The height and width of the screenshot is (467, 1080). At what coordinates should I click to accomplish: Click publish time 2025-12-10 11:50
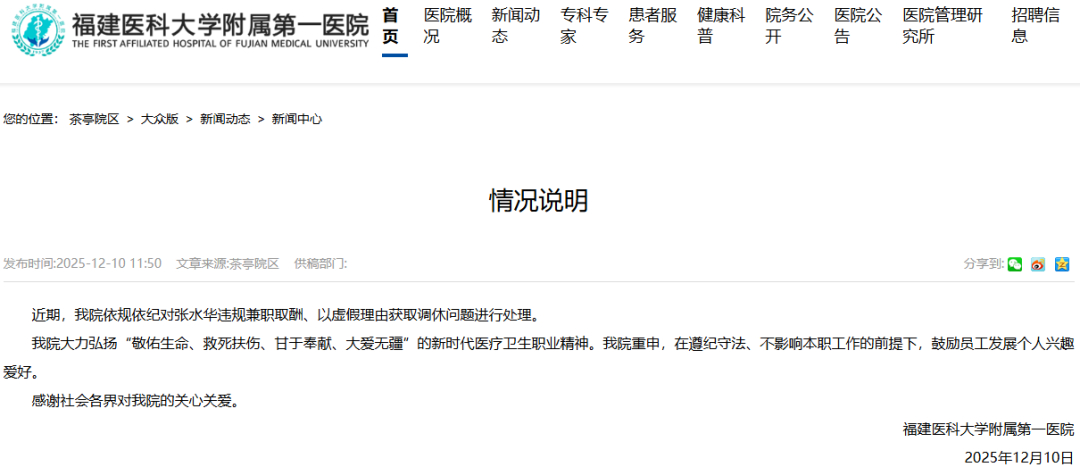pyautogui.click(x=82, y=264)
